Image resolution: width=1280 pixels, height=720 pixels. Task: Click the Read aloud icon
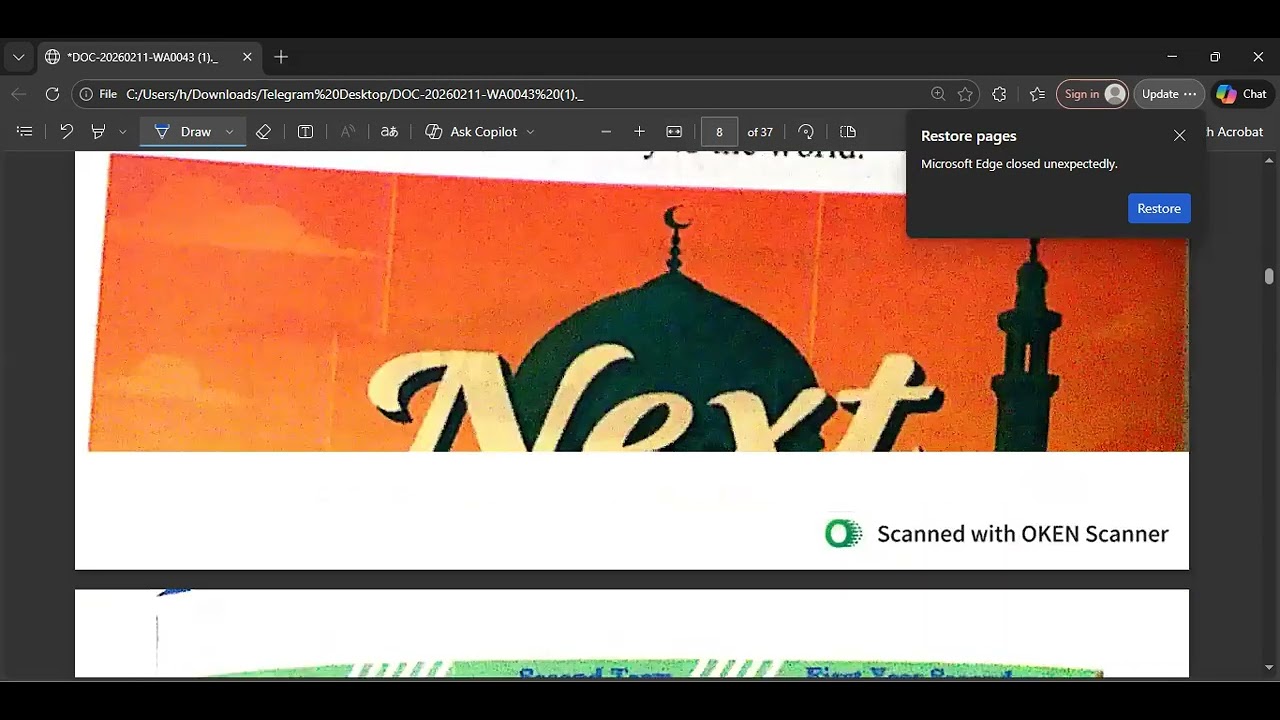348,132
